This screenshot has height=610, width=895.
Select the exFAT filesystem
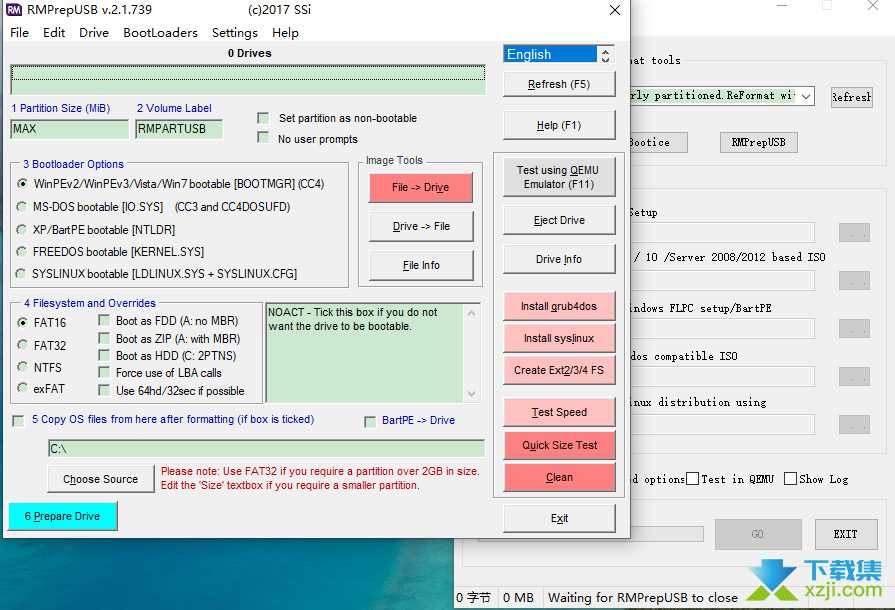(22, 388)
